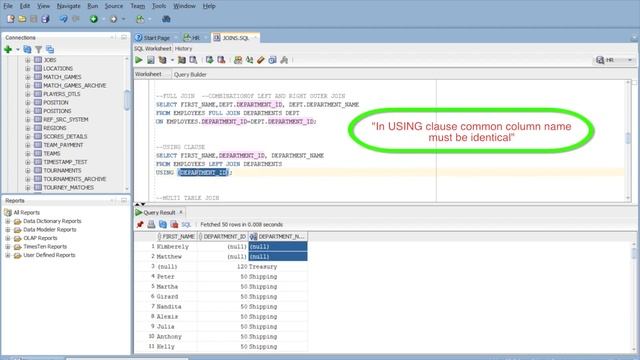Click the Run Script icon in worksheet toolbar

pyautogui.click(x=151, y=60)
